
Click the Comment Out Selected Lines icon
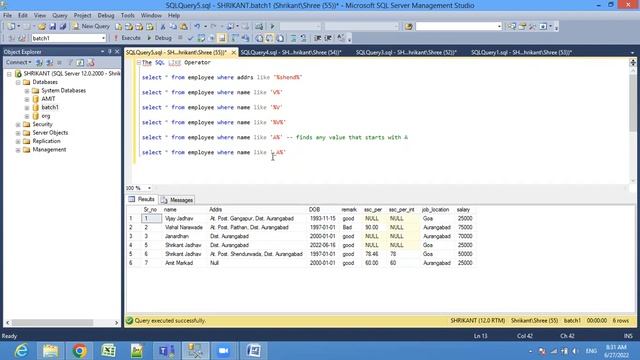[293, 38]
